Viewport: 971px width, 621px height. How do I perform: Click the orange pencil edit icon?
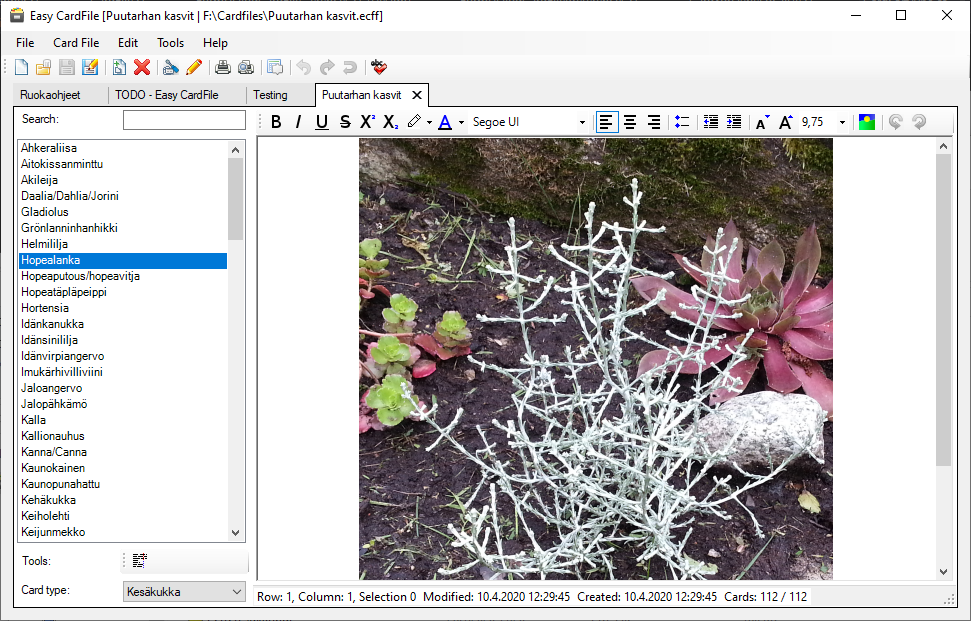194,67
